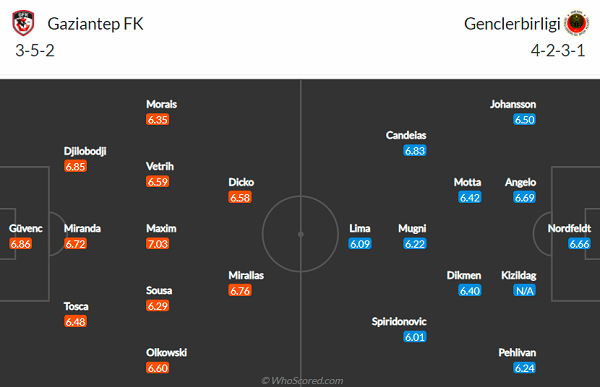Click the WhoScored.com watermark

click(302, 380)
